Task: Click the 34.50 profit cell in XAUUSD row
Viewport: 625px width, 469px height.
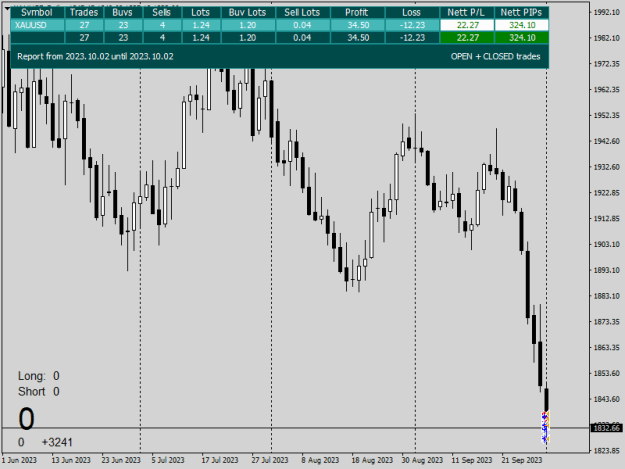Action: [358, 25]
